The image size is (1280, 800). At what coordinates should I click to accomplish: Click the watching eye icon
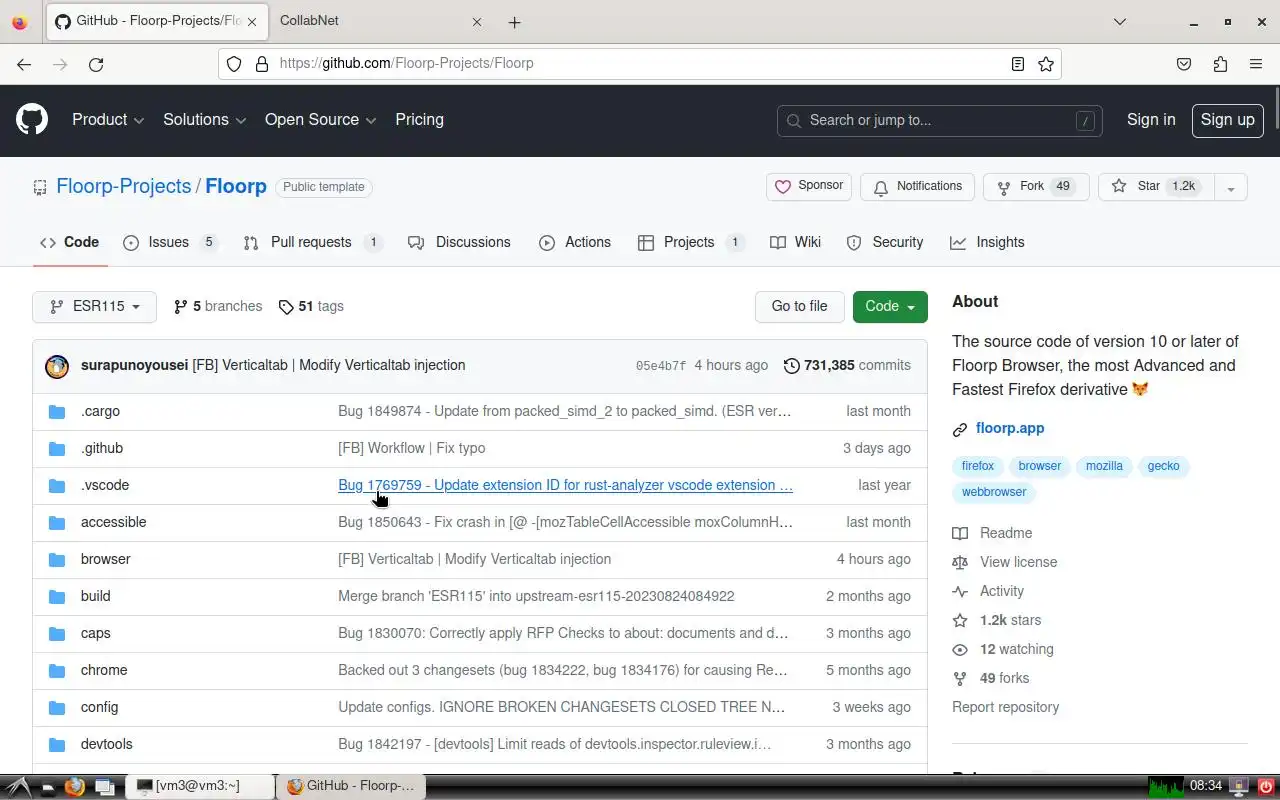(960, 649)
